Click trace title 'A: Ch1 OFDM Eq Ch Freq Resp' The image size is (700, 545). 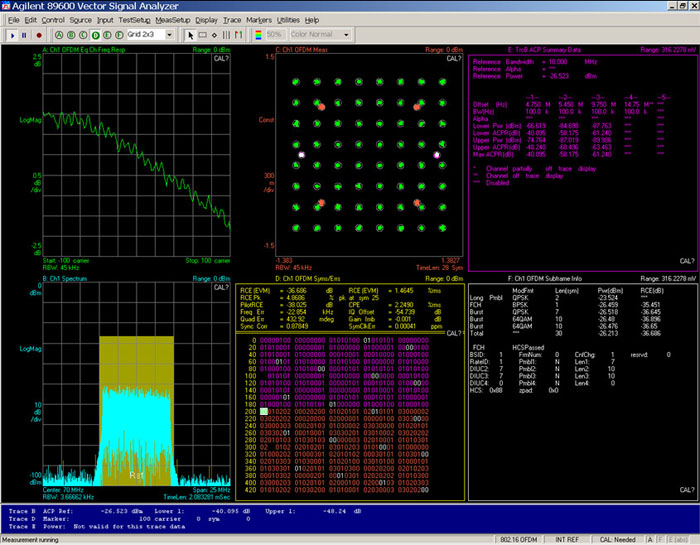click(84, 50)
